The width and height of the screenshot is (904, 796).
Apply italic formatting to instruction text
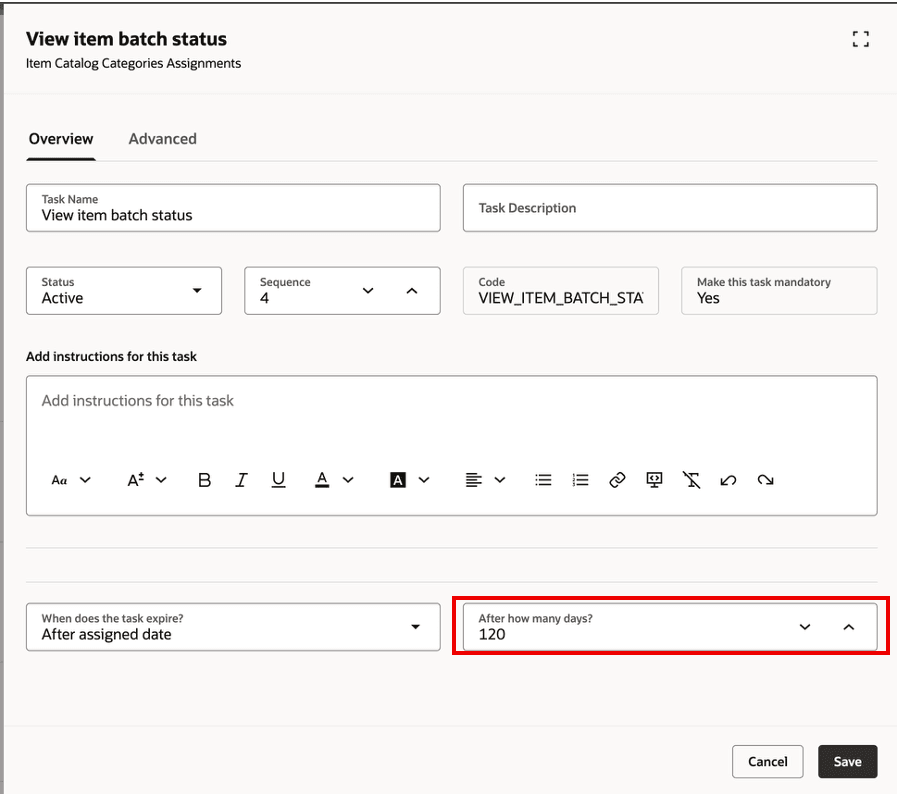tap(241, 479)
